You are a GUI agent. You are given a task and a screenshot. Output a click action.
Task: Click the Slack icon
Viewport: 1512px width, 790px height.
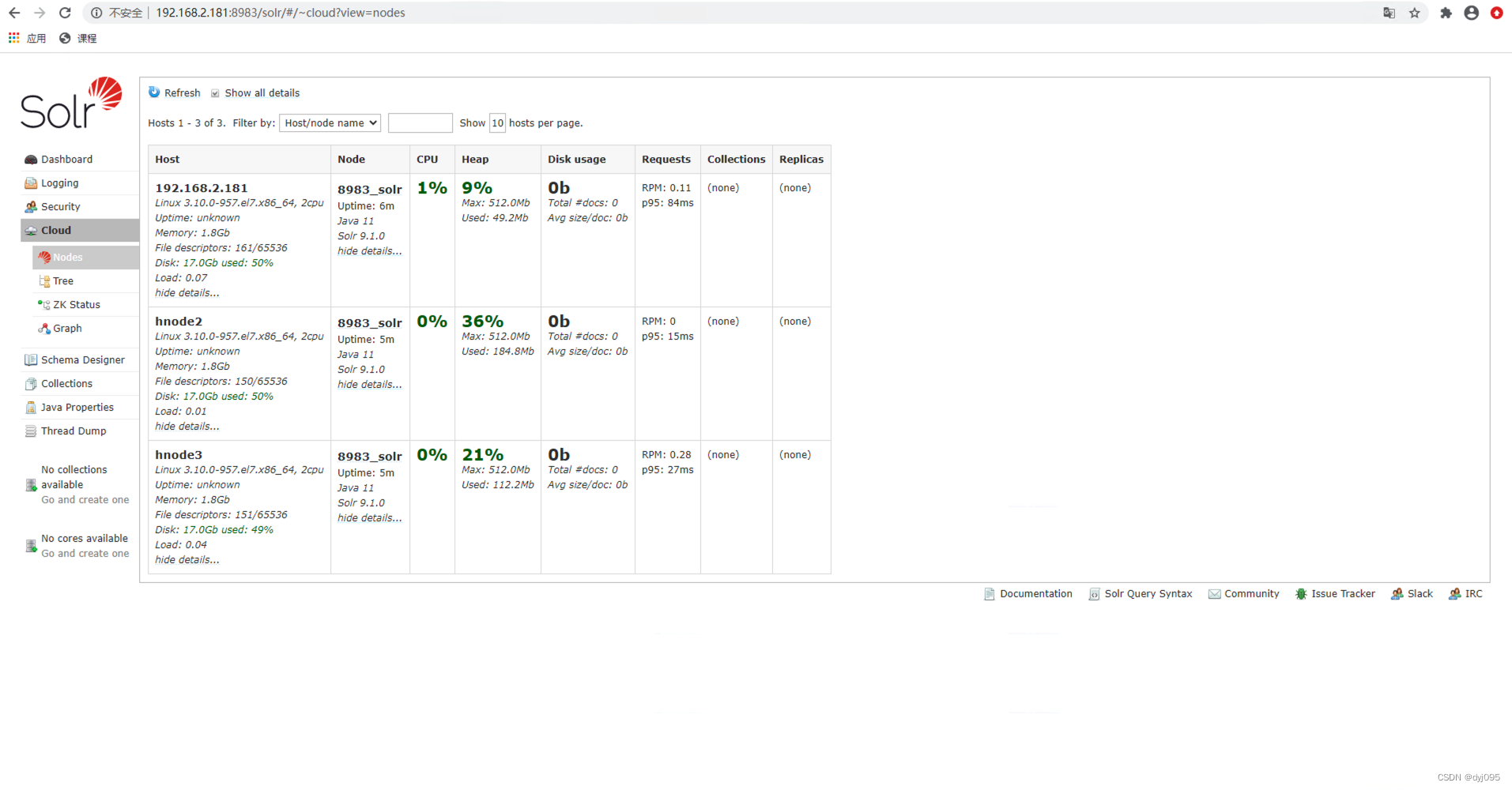1397,594
